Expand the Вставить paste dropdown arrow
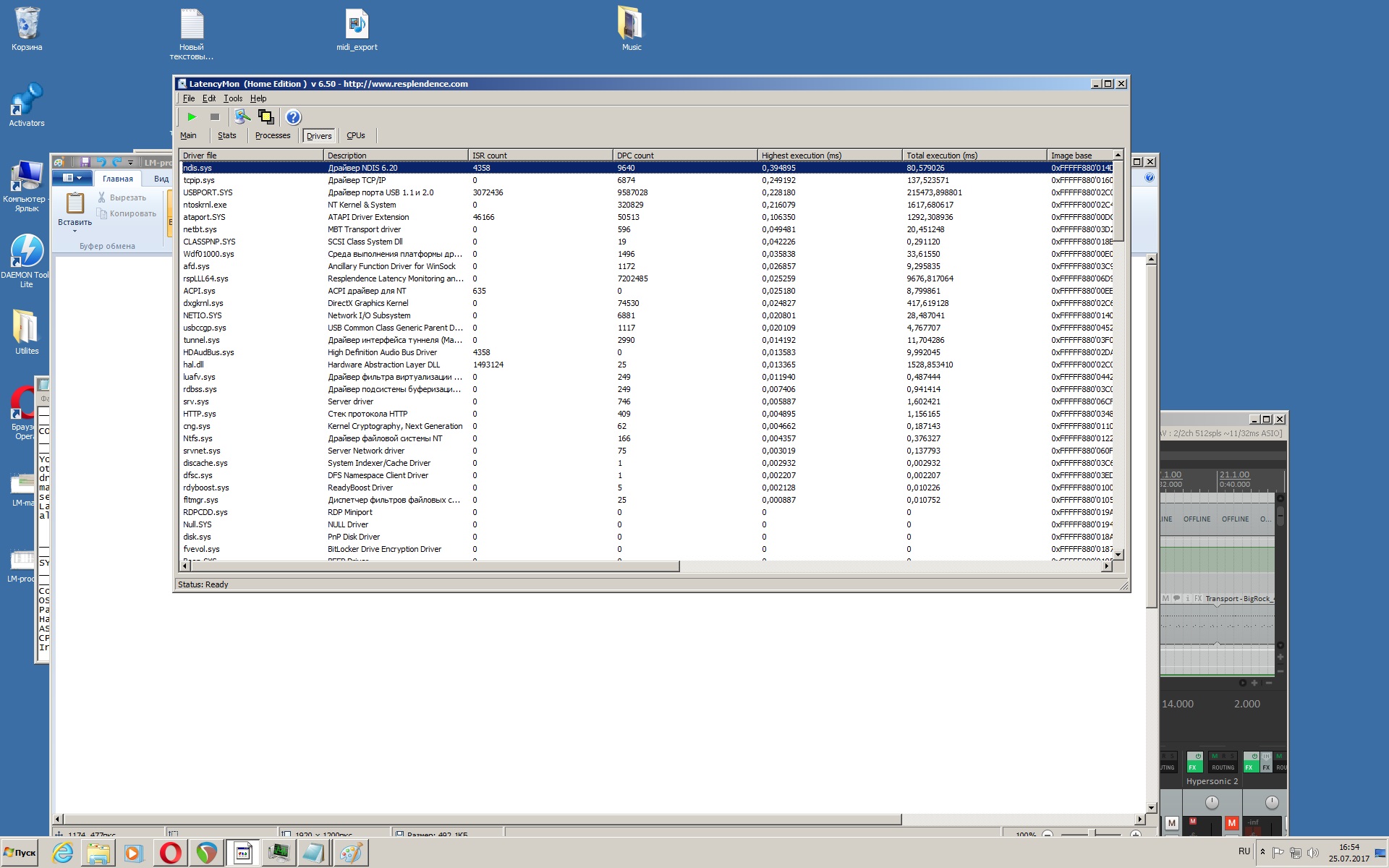1389x868 pixels. (75, 231)
